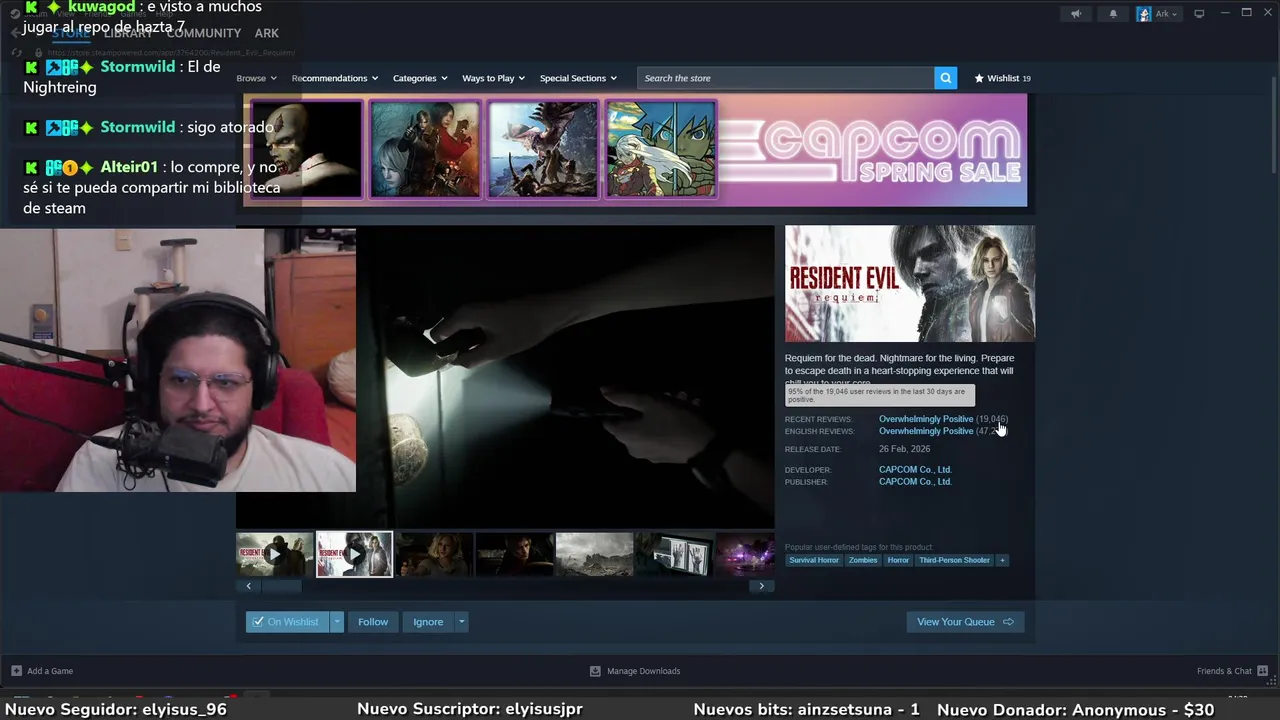Open the wishlist options dropdown arrow

tap(337, 622)
